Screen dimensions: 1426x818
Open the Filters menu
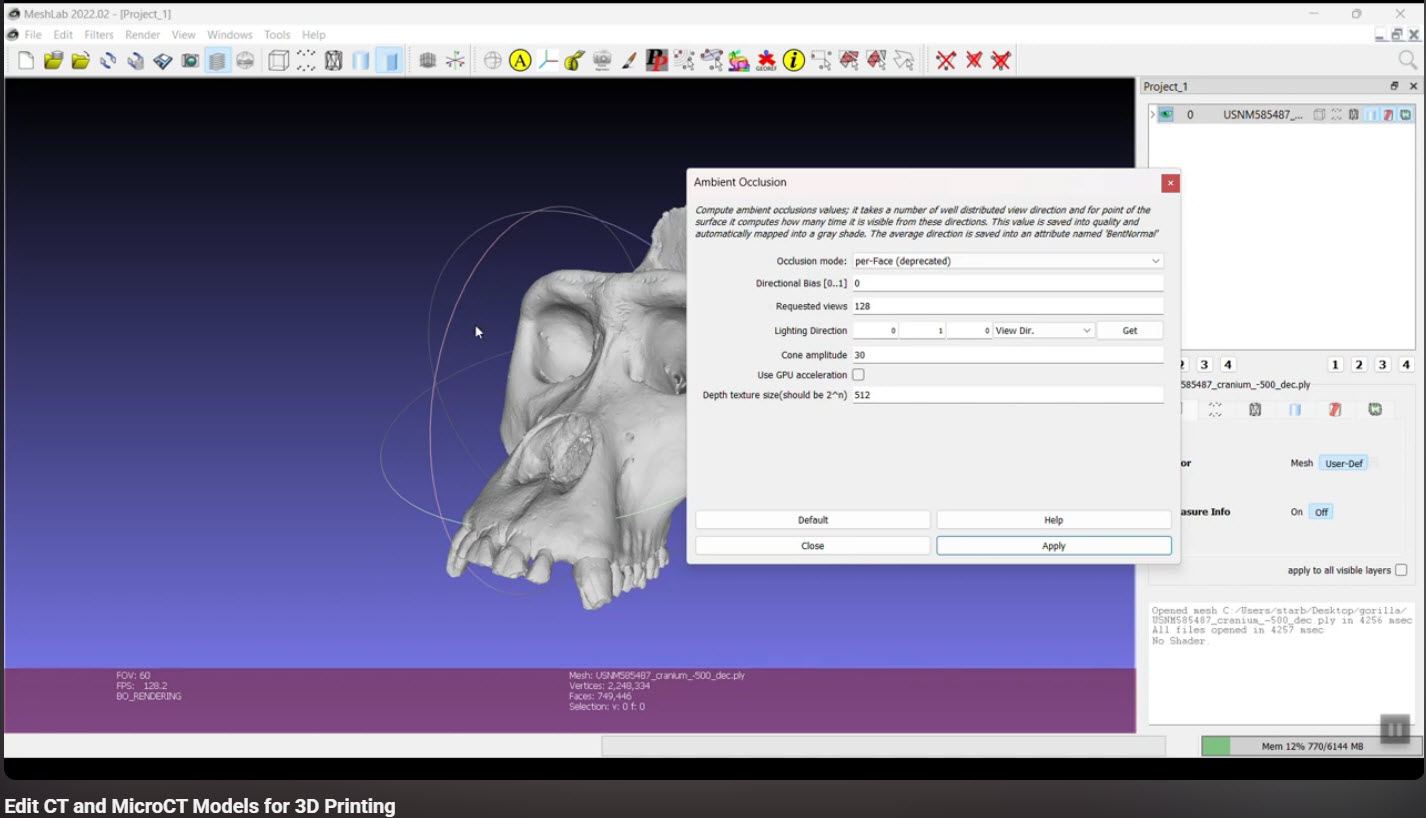(x=99, y=35)
